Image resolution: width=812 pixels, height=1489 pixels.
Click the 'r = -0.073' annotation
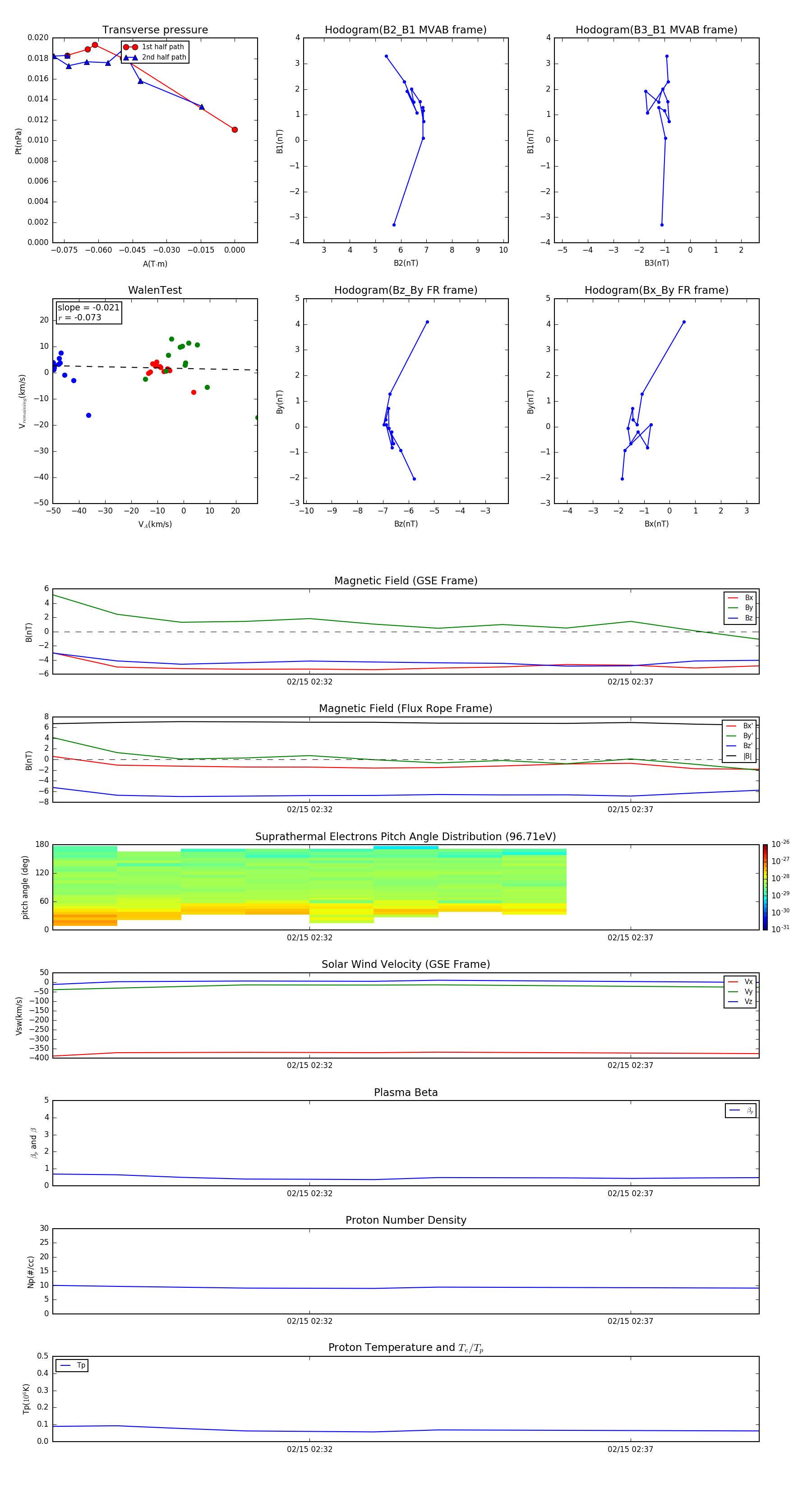pos(80,317)
